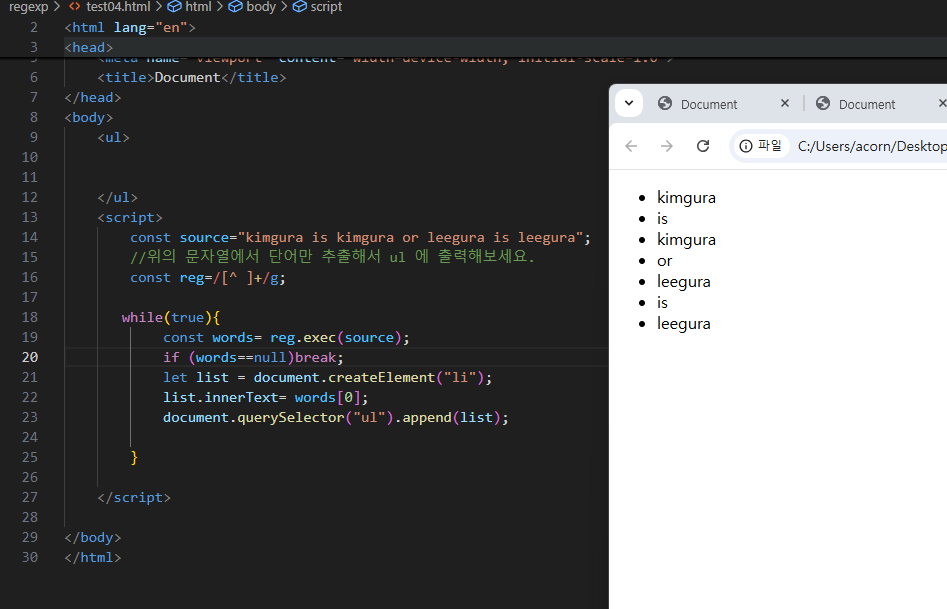The height and width of the screenshot is (609, 947).
Task: Click the address bar file path
Action: 872,146
